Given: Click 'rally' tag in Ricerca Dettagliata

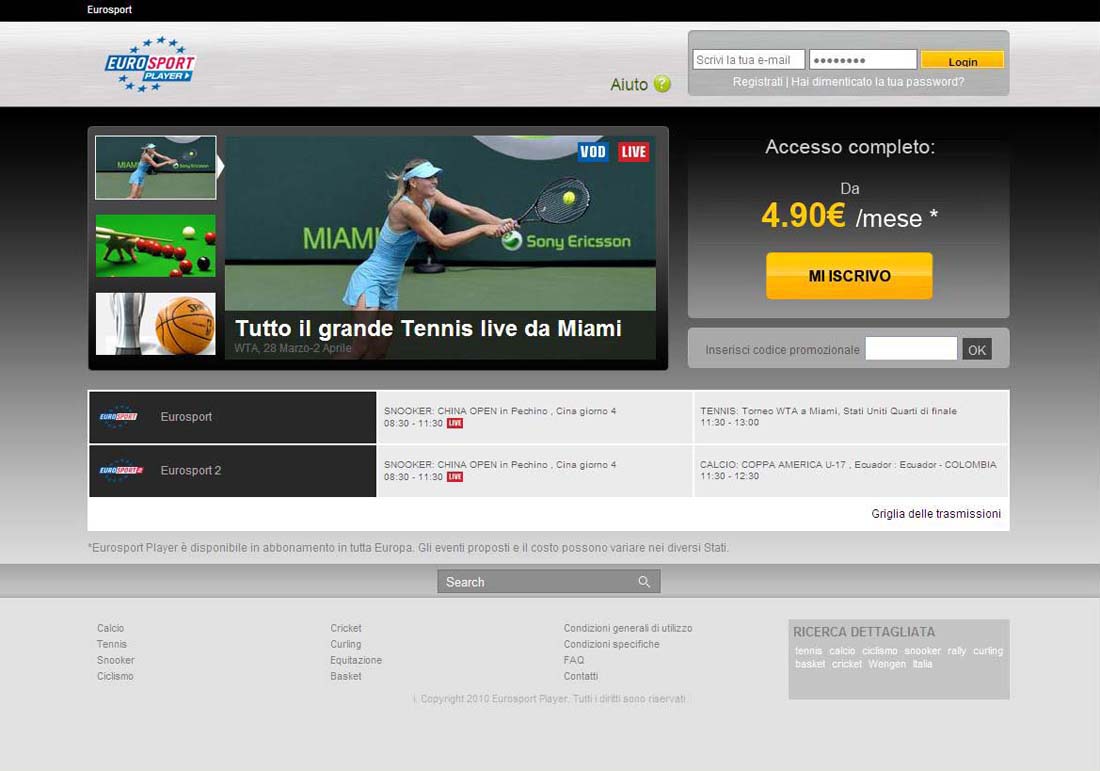Looking at the screenshot, I should pos(957,651).
